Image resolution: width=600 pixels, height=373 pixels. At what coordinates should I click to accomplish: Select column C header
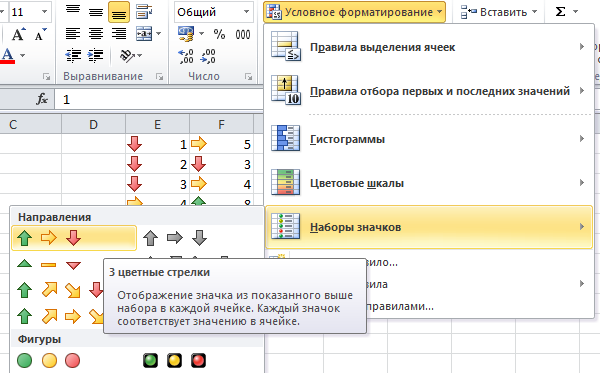(x=30, y=124)
